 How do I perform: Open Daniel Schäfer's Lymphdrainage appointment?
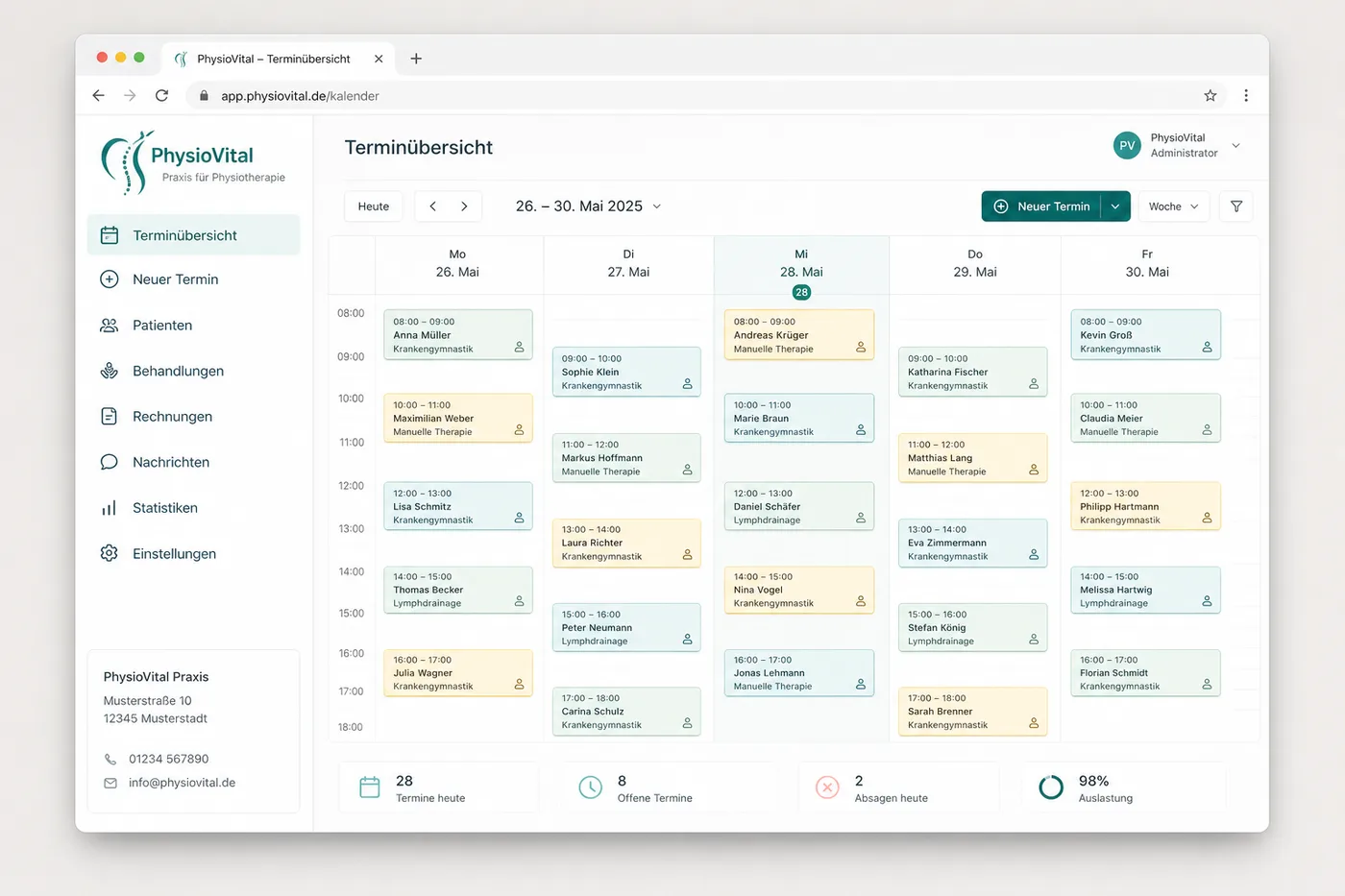point(799,506)
